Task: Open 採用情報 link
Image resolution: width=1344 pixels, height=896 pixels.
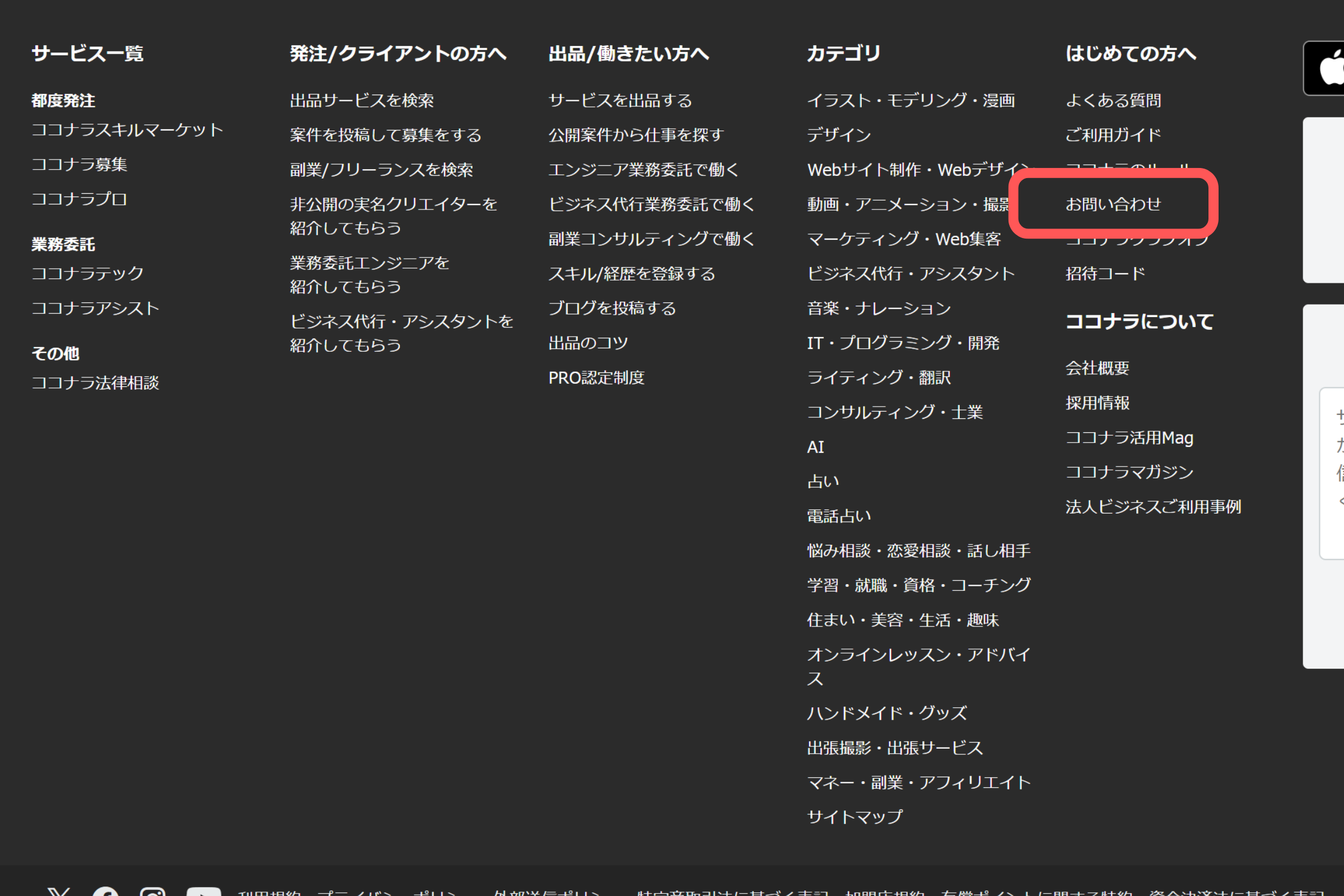Action: 1097,403
